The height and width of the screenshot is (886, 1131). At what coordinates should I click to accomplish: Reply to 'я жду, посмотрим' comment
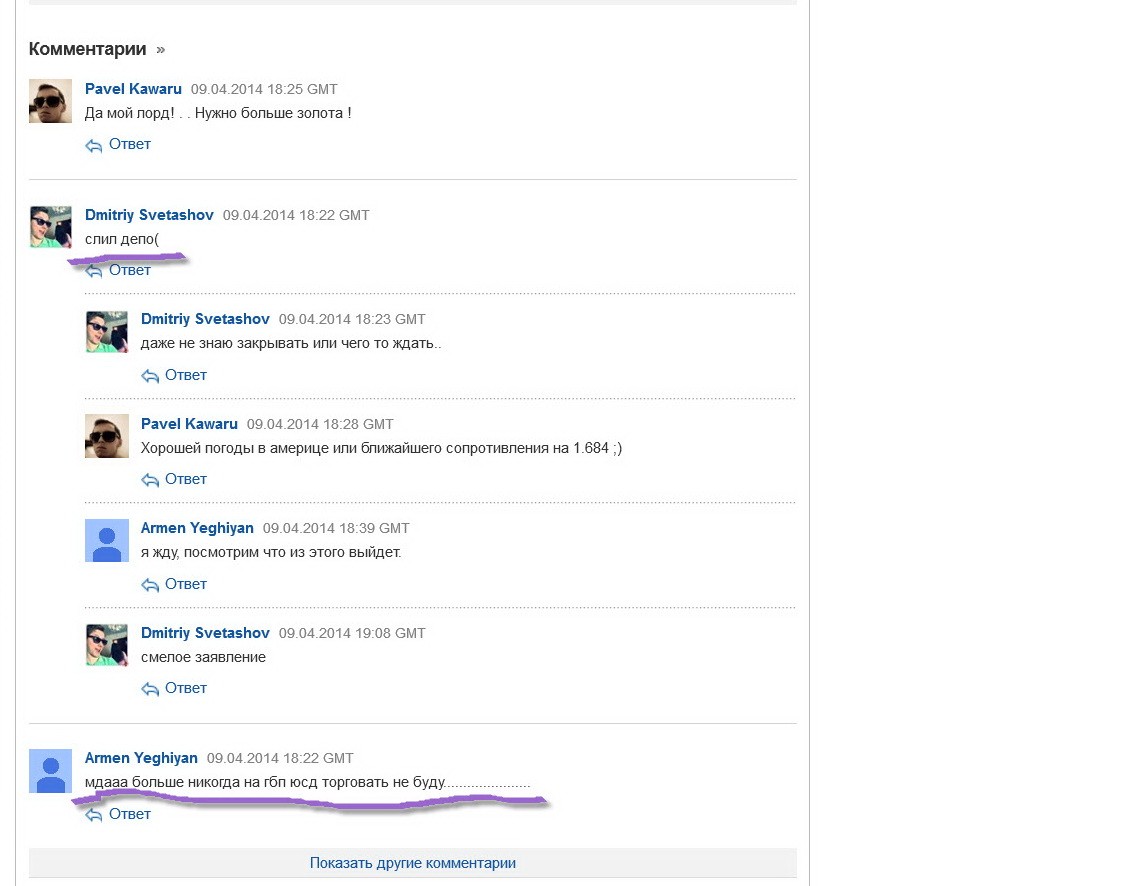point(186,584)
